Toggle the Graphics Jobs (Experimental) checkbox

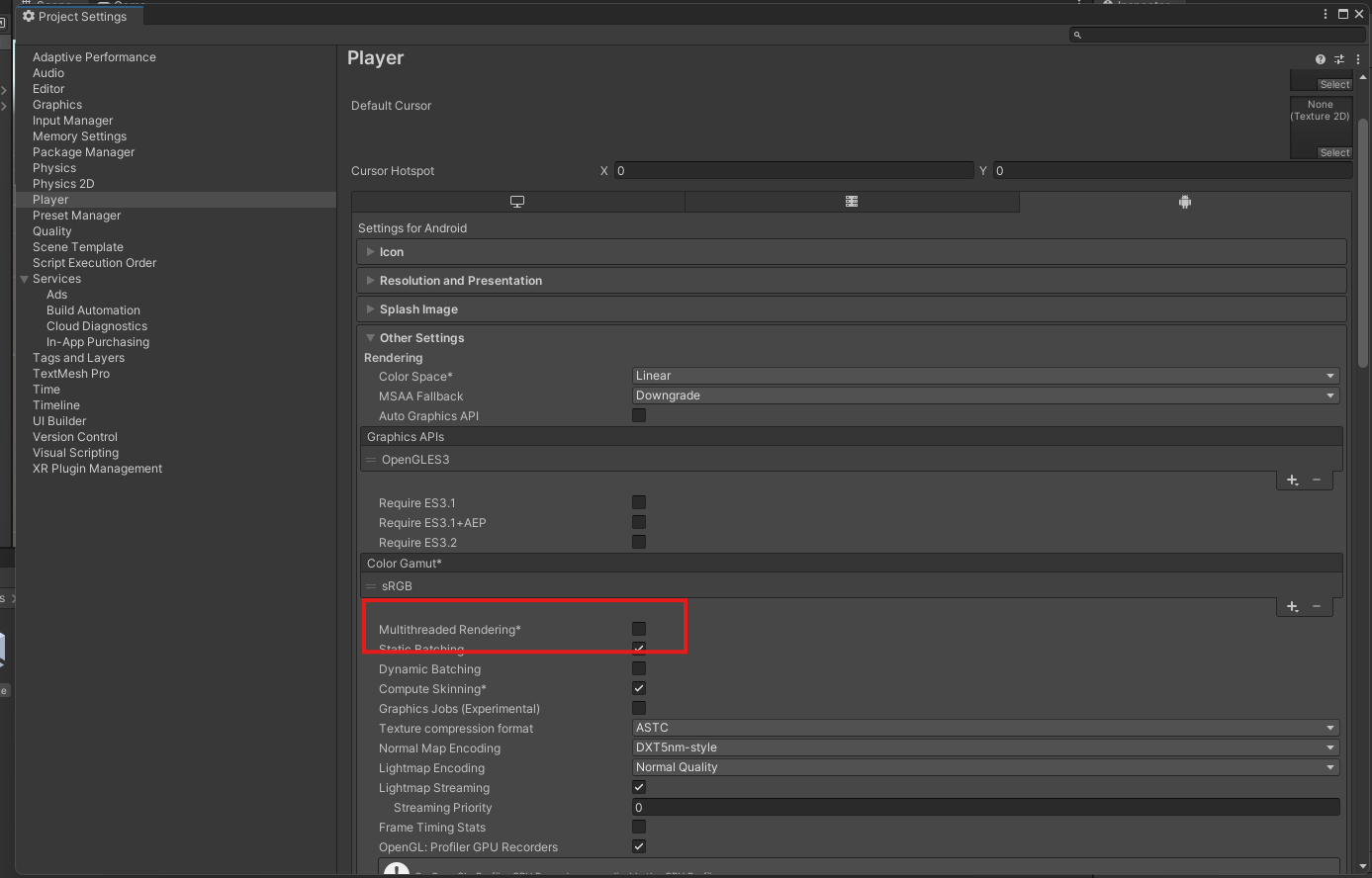click(639, 708)
